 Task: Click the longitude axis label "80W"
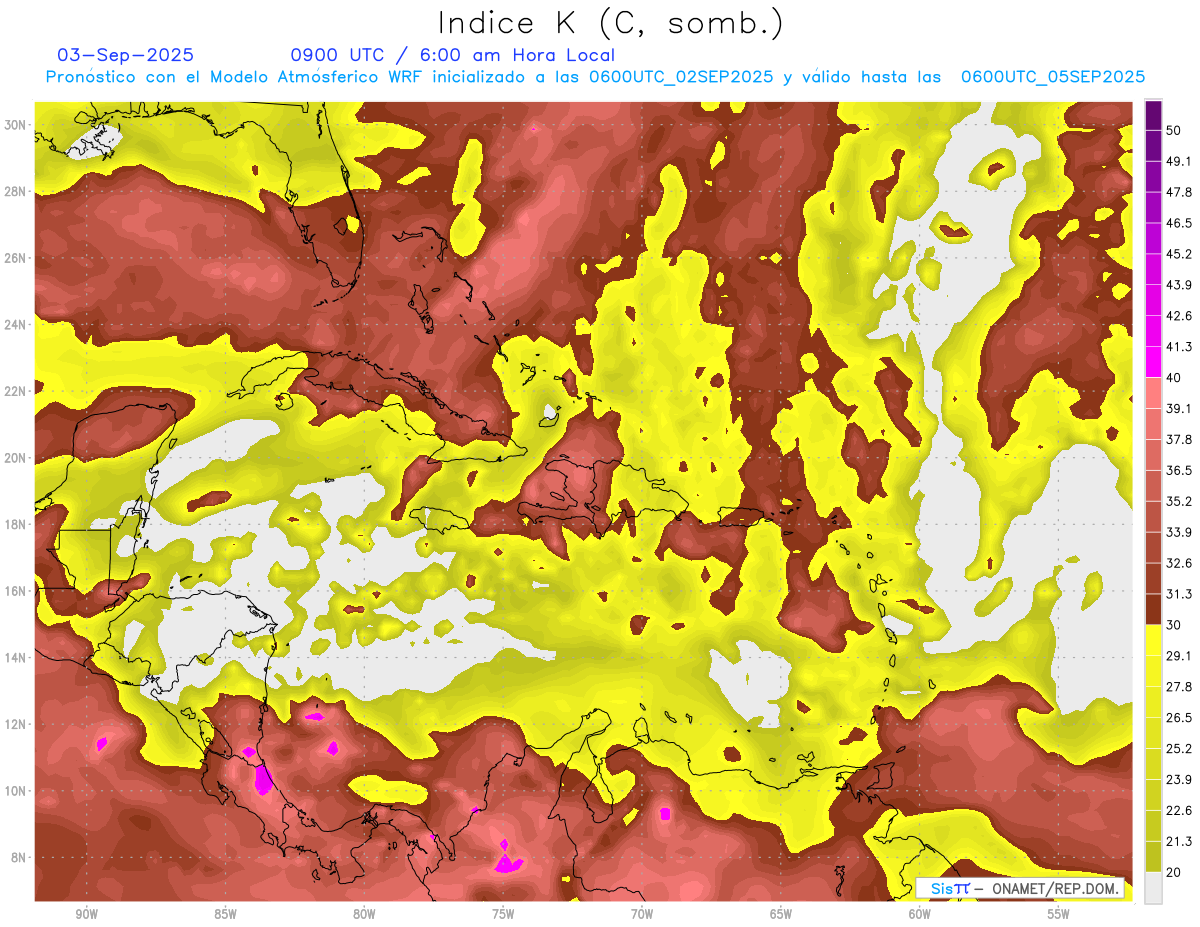pyautogui.click(x=364, y=914)
